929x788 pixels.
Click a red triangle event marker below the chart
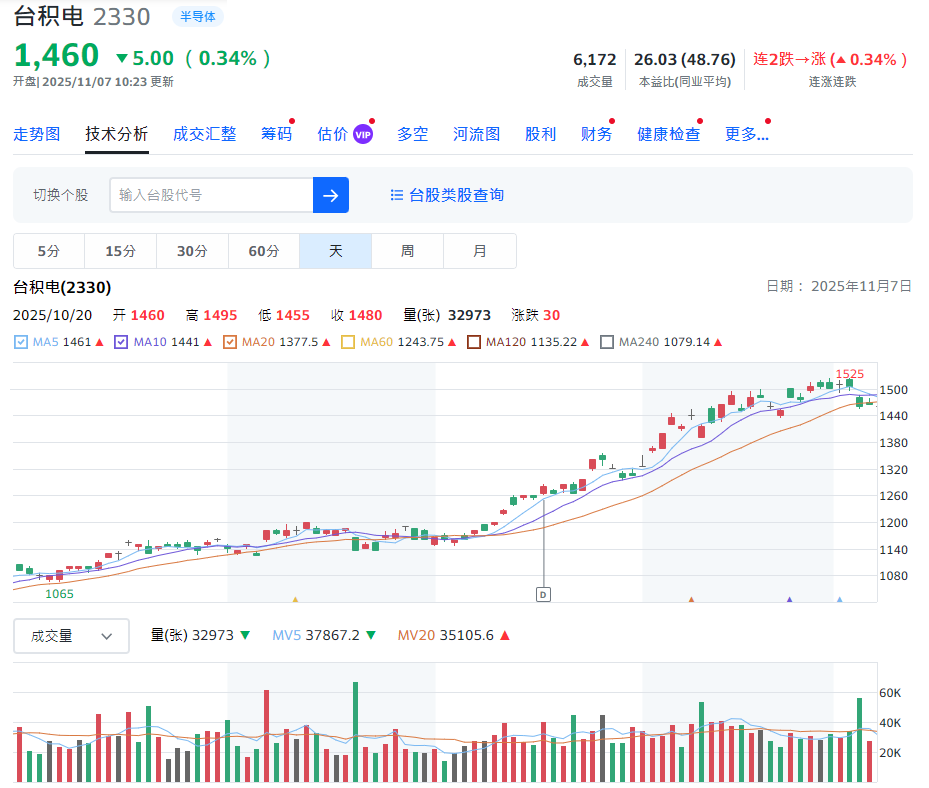coord(690,599)
